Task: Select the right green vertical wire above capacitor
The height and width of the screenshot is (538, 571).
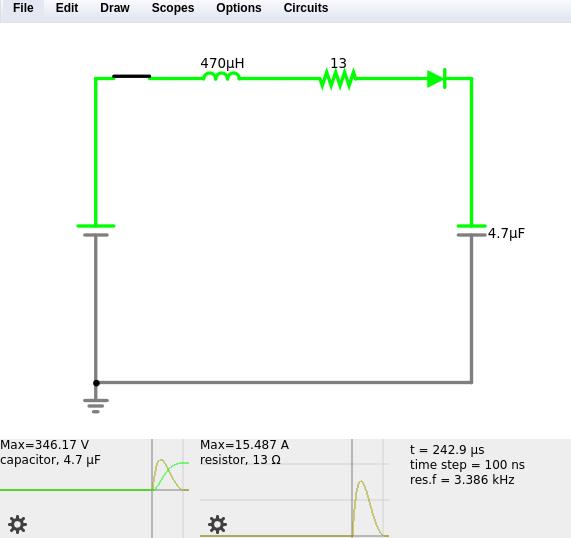Action: coord(472,151)
